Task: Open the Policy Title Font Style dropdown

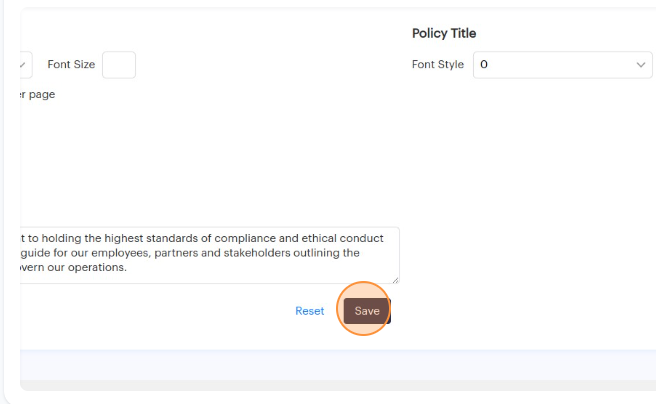Action: pyautogui.click(x=562, y=65)
